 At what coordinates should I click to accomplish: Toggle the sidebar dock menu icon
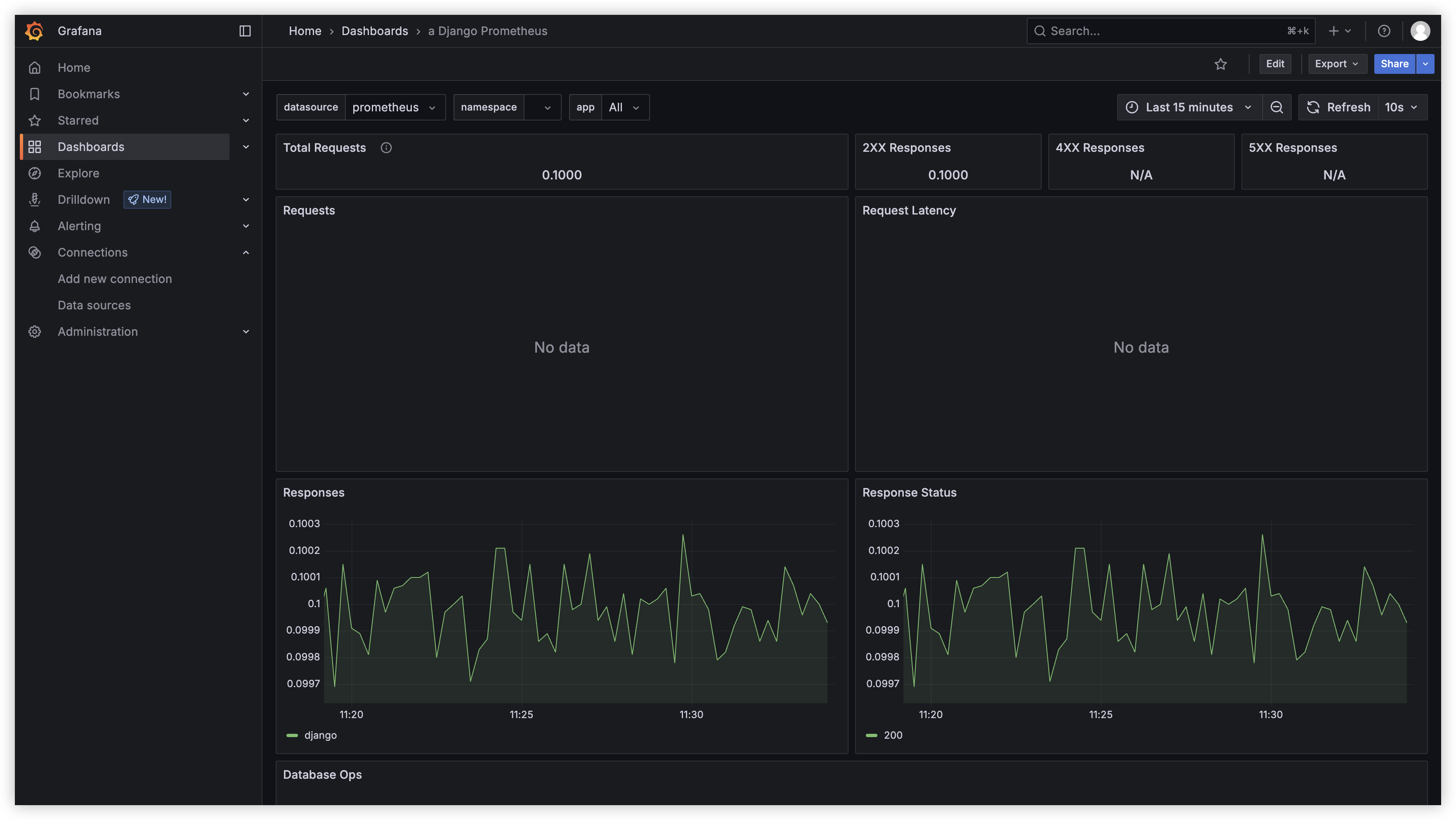pyautogui.click(x=245, y=31)
